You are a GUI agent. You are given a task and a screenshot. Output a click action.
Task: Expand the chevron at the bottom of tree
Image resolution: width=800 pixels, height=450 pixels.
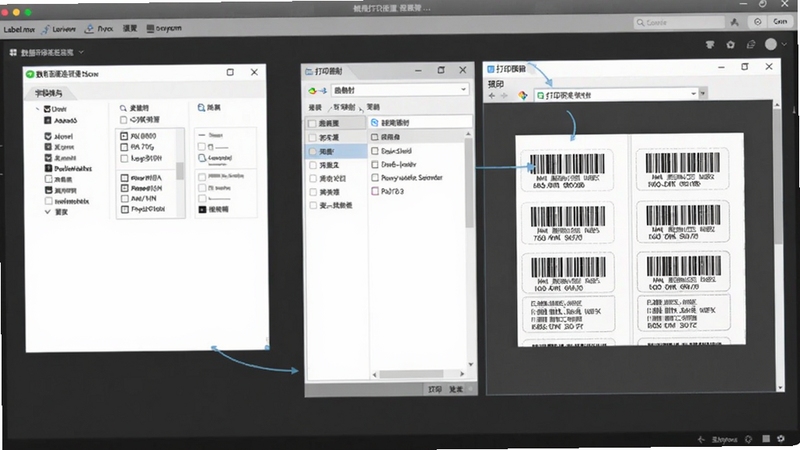pyautogui.click(x=47, y=212)
